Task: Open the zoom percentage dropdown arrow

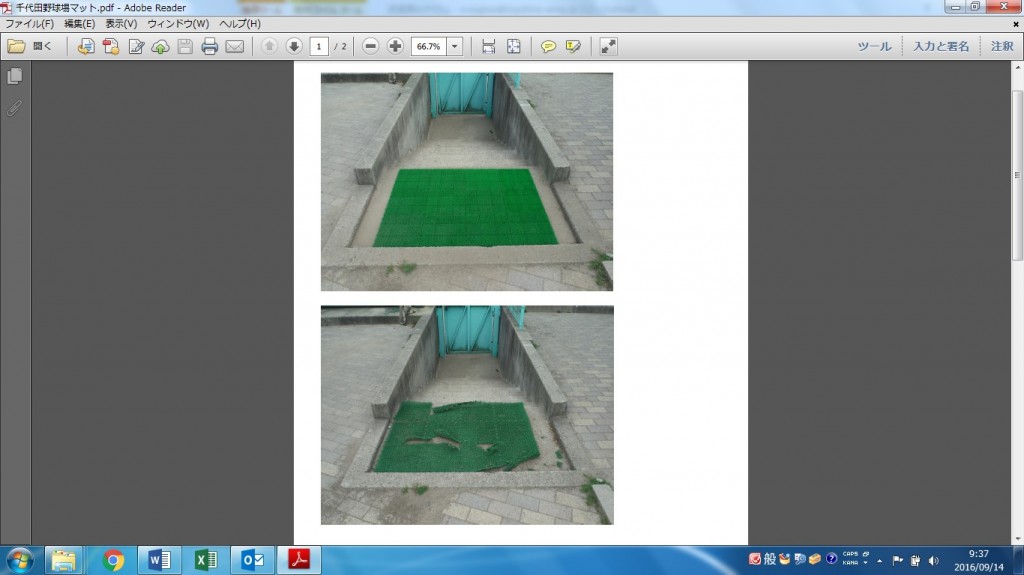Action: click(x=455, y=46)
